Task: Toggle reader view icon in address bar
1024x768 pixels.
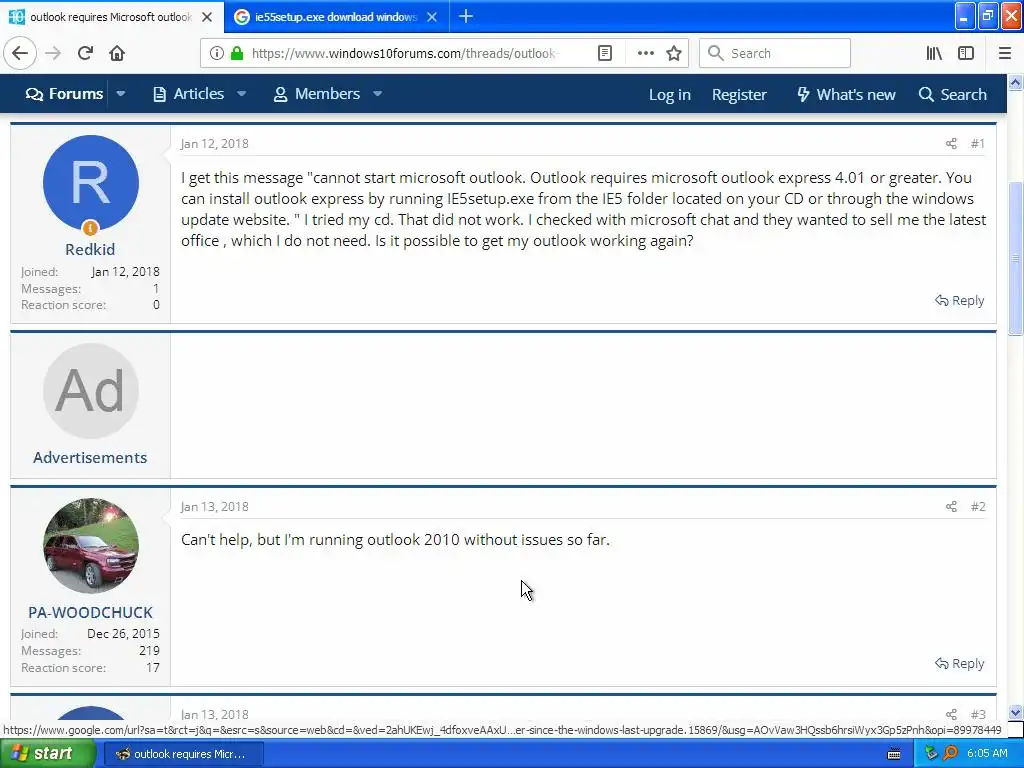Action: (605, 53)
